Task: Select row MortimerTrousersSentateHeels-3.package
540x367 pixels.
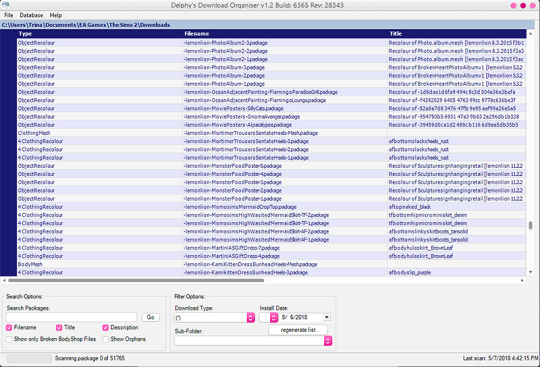Action: click(x=271, y=141)
